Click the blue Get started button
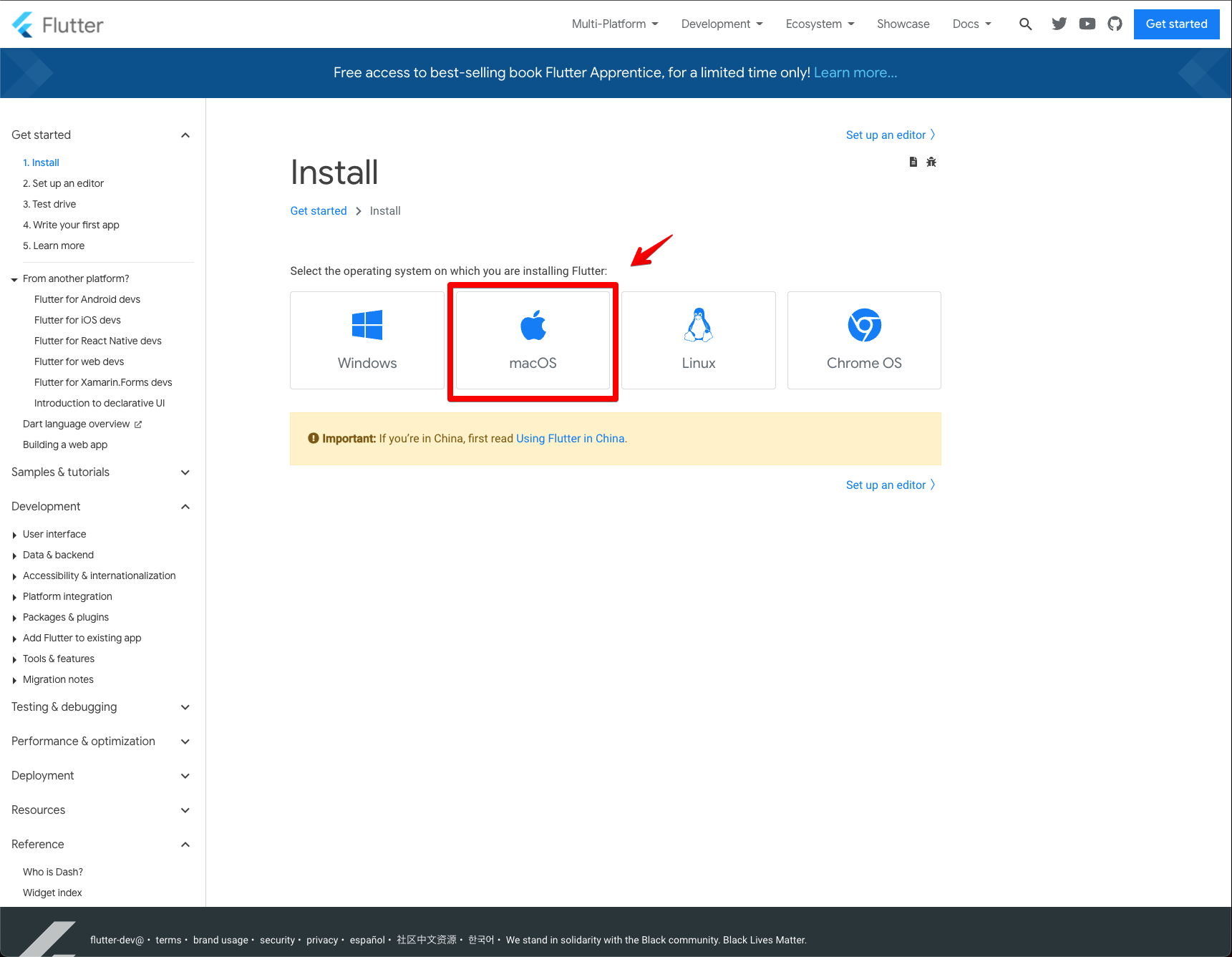The height and width of the screenshot is (957, 1232). 1176,24
